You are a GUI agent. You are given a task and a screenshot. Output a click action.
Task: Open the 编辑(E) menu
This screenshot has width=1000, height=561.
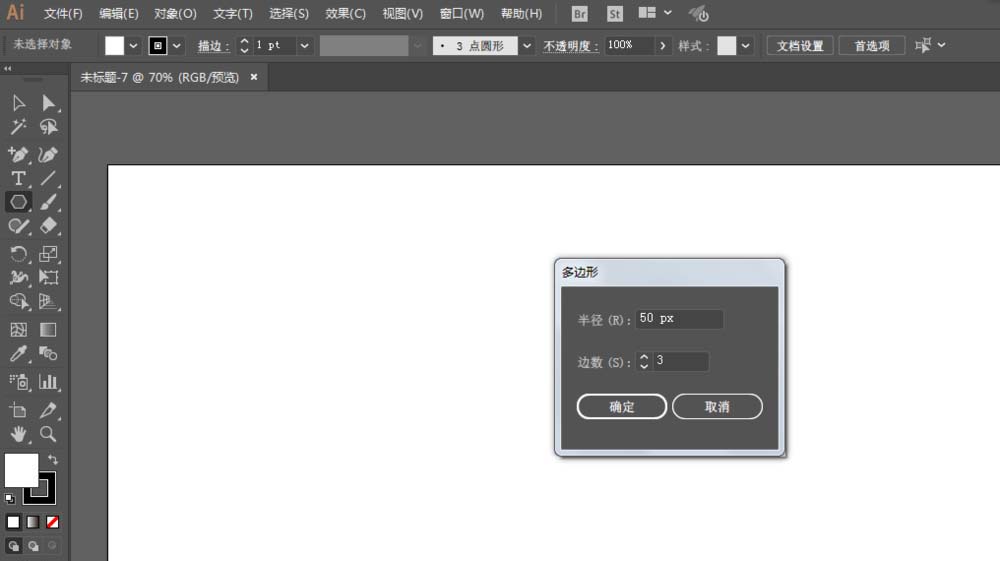(x=119, y=13)
